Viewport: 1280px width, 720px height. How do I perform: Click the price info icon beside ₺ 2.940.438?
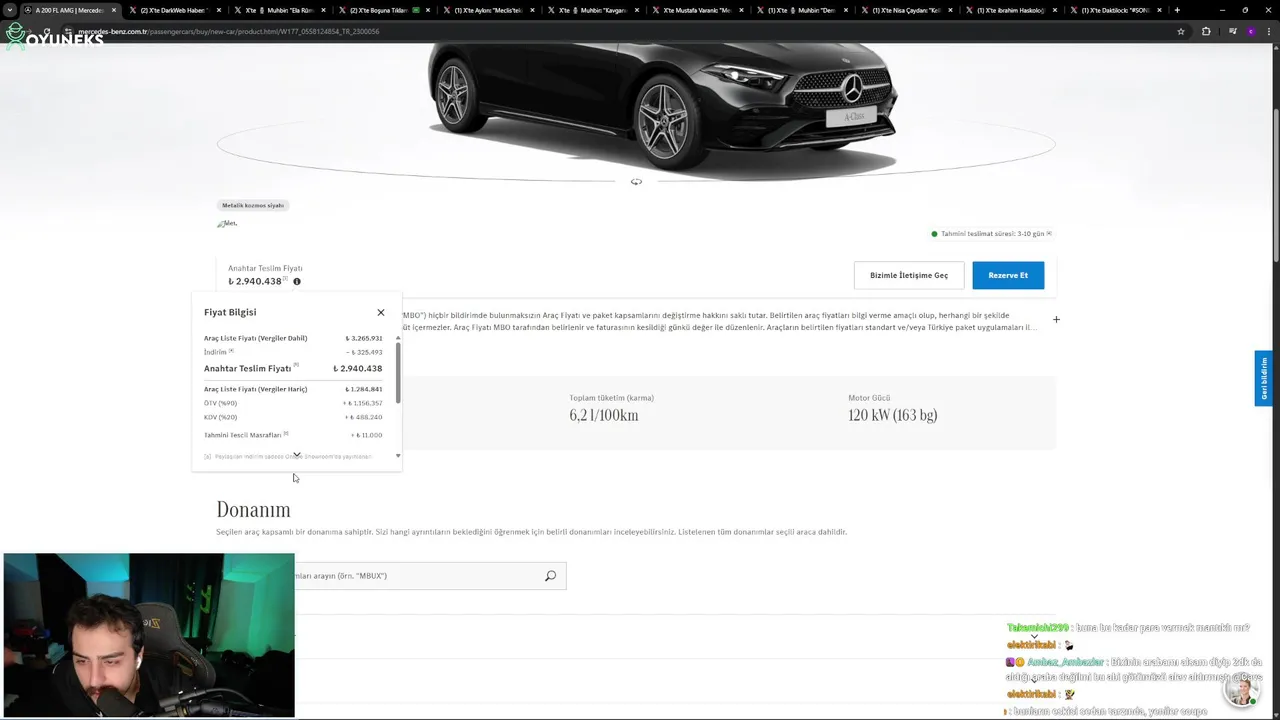click(x=297, y=282)
